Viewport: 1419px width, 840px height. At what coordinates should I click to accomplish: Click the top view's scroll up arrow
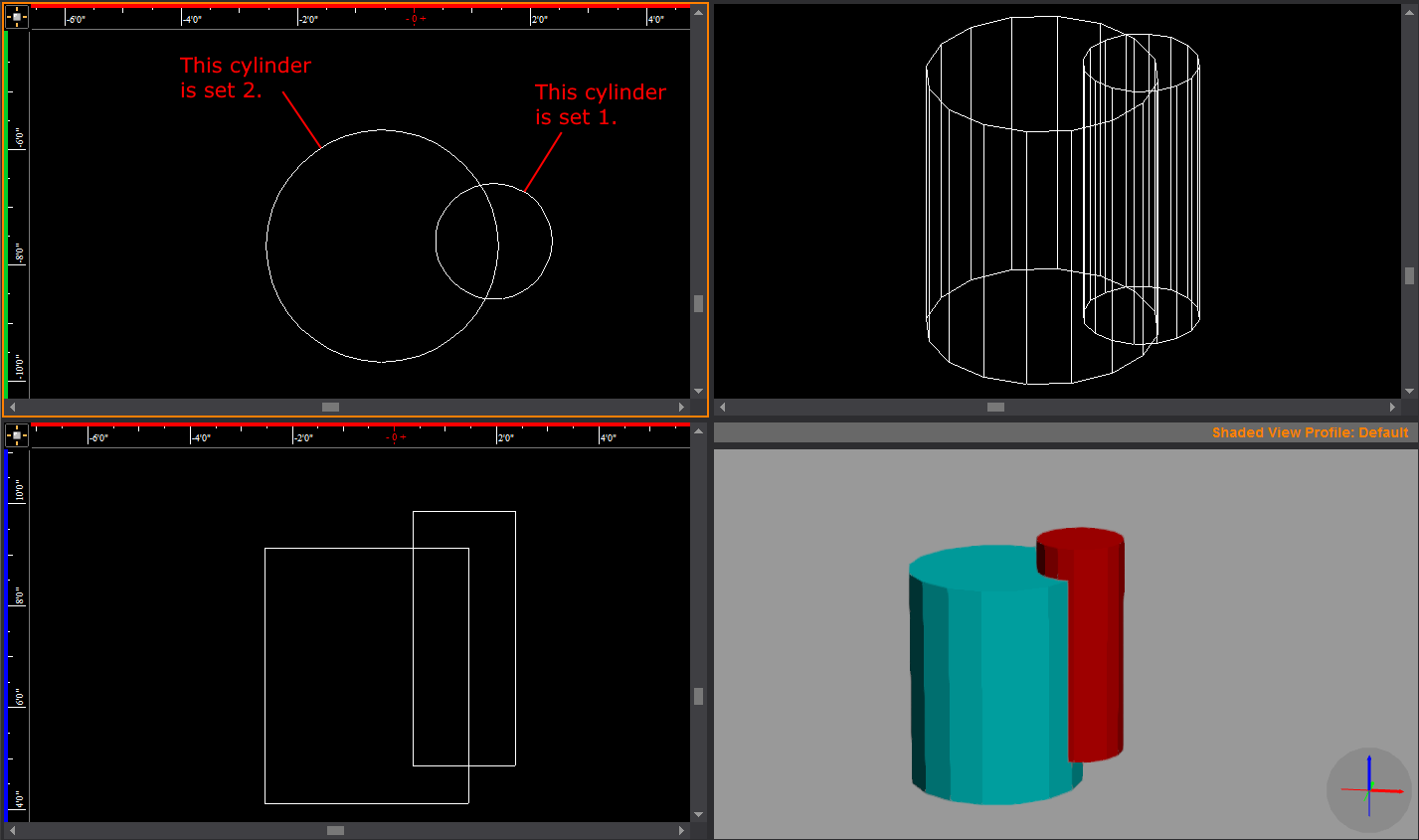[698, 13]
